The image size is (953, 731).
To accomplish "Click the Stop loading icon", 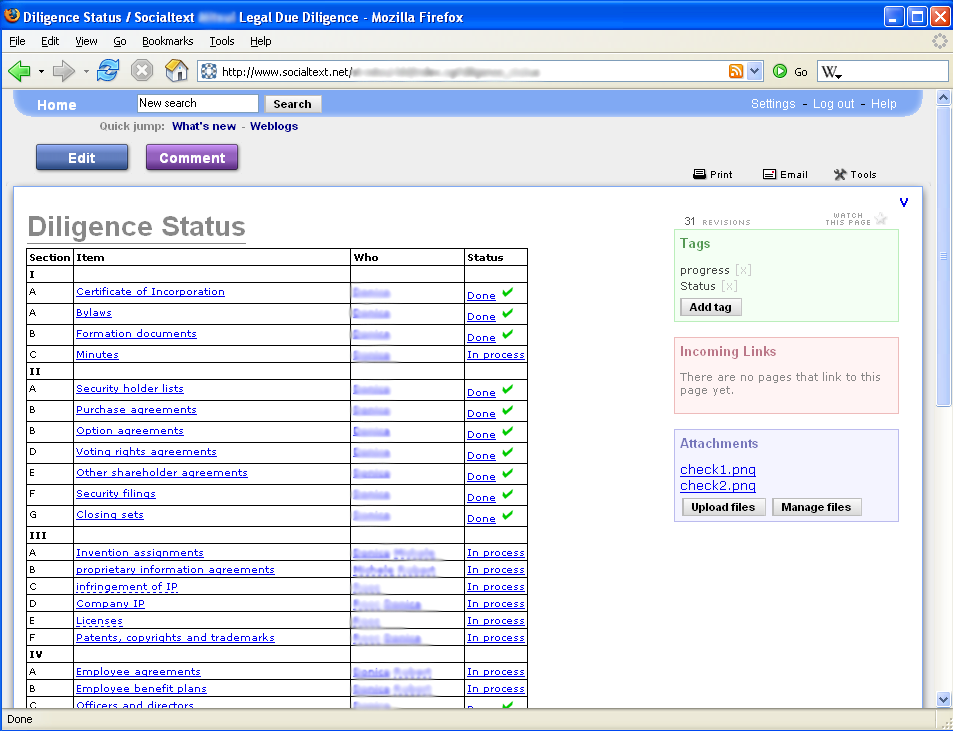I will 142,71.
